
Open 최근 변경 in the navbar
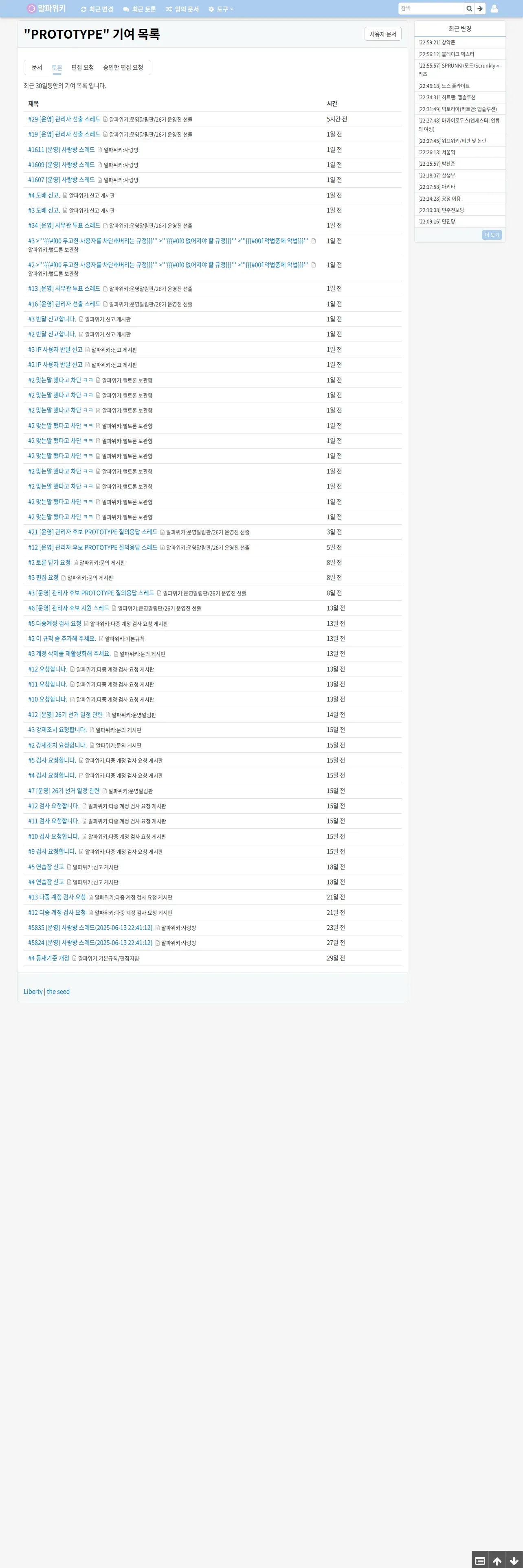point(97,9)
